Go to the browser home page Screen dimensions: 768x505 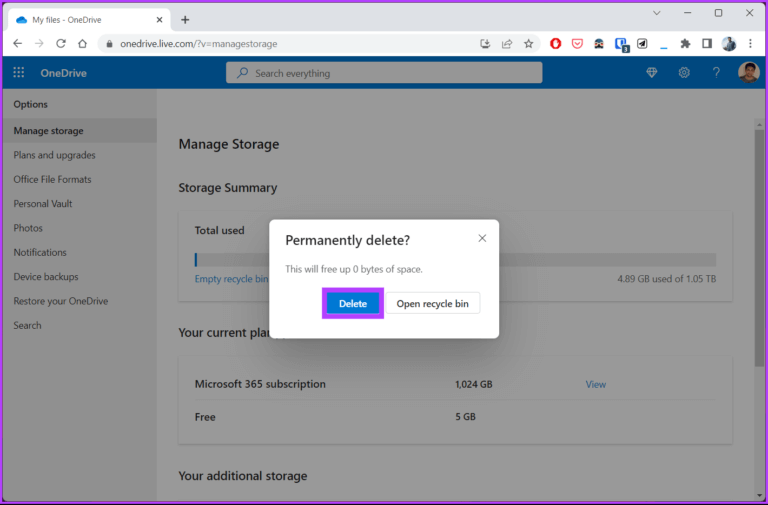[x=82, y=44]
